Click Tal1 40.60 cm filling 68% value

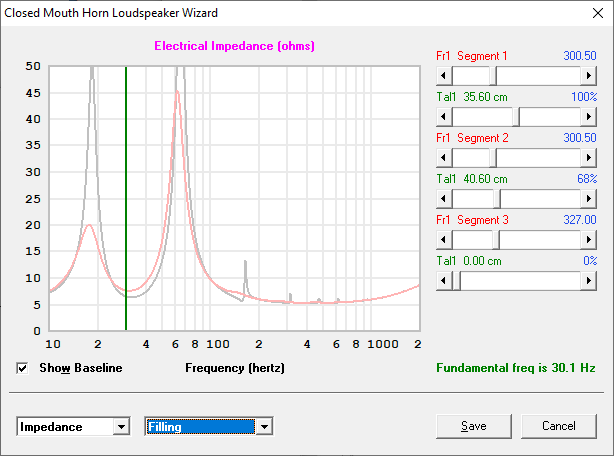coord(587,179)
